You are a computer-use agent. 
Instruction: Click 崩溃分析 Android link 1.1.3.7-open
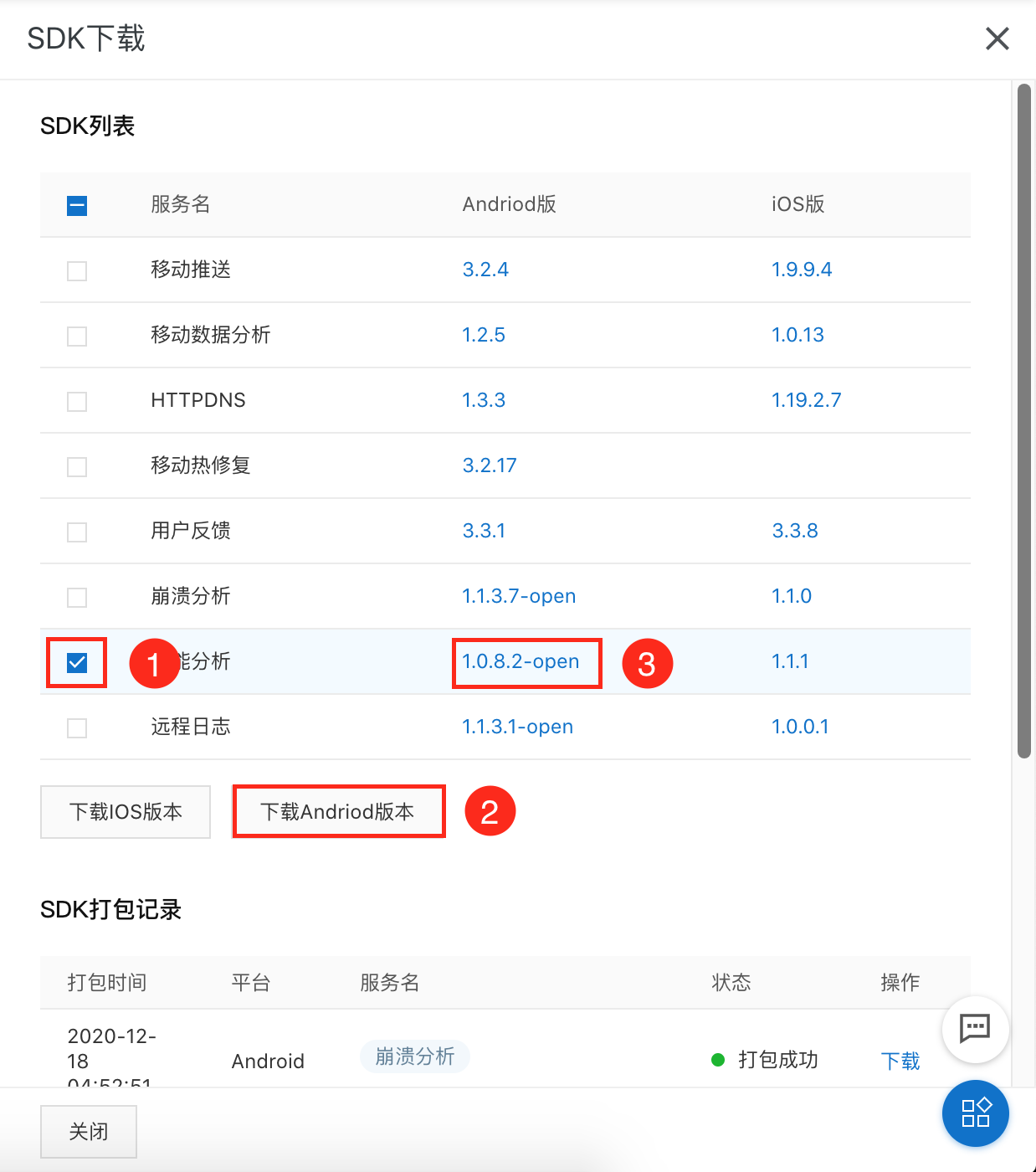coord(519,596)
